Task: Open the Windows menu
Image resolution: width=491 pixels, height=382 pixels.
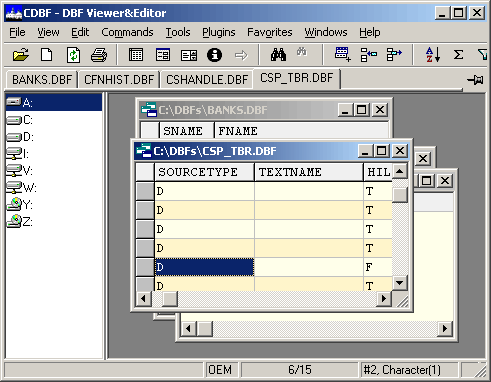Action: pyautogui.click(x=326, y=32)
